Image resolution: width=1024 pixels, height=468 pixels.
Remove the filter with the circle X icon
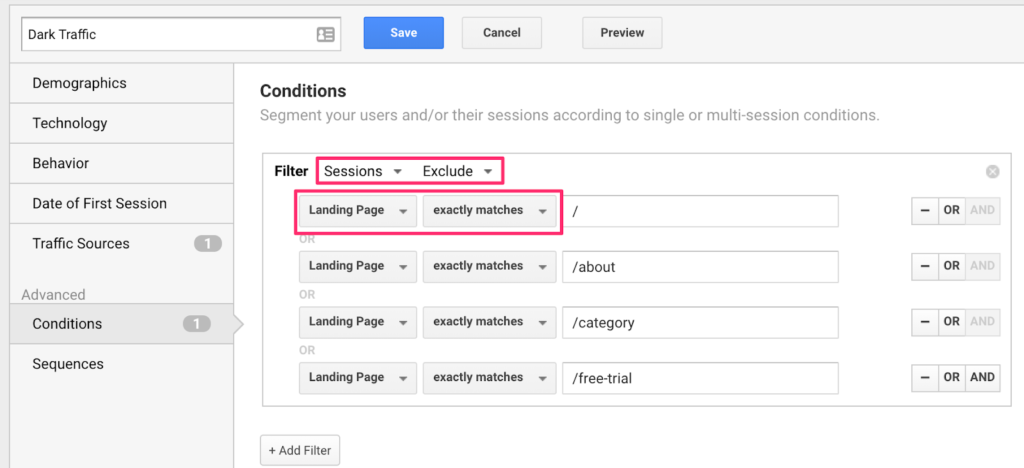[x=992, y=172]
